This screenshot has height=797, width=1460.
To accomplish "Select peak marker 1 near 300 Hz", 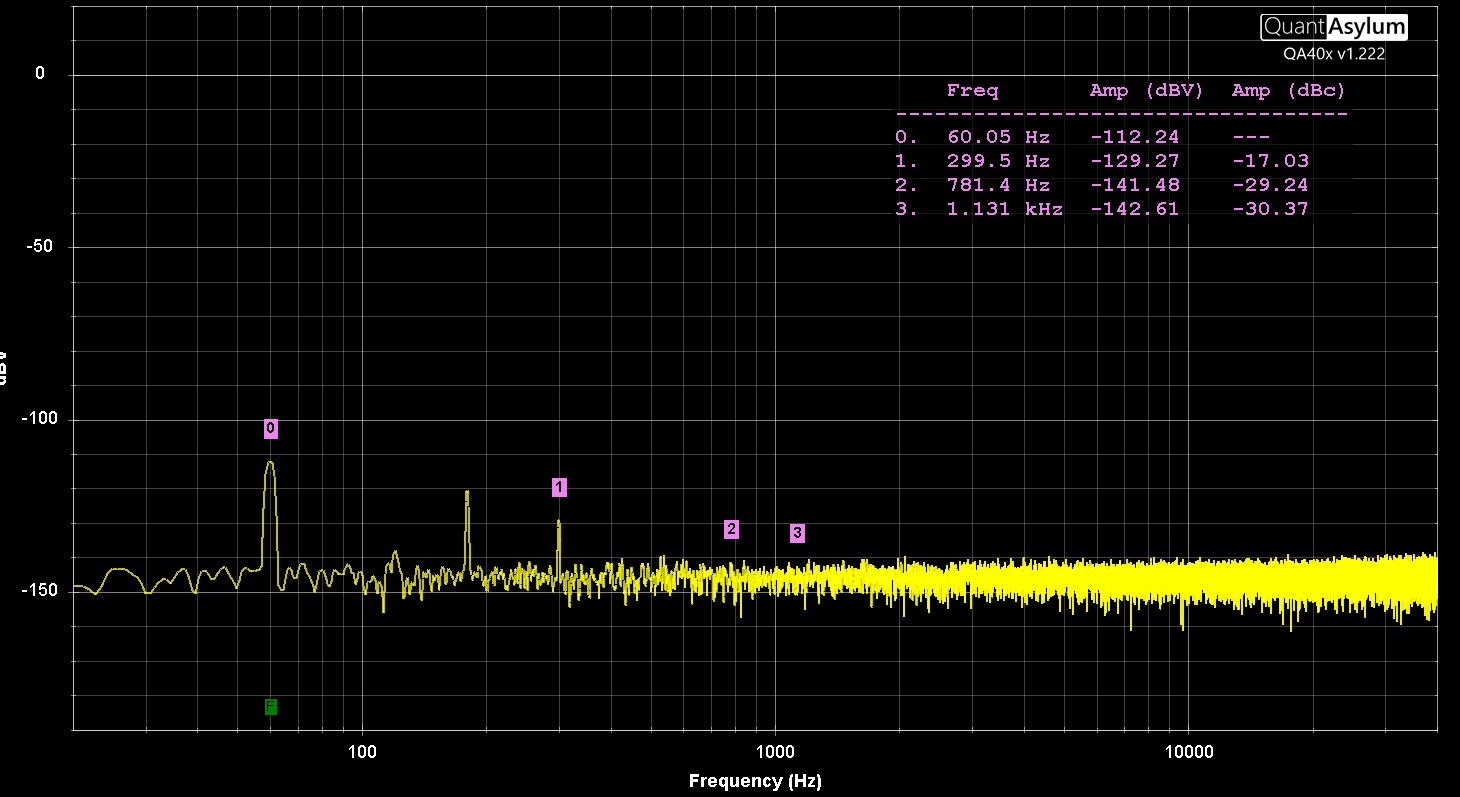I will tap(559, 487).
